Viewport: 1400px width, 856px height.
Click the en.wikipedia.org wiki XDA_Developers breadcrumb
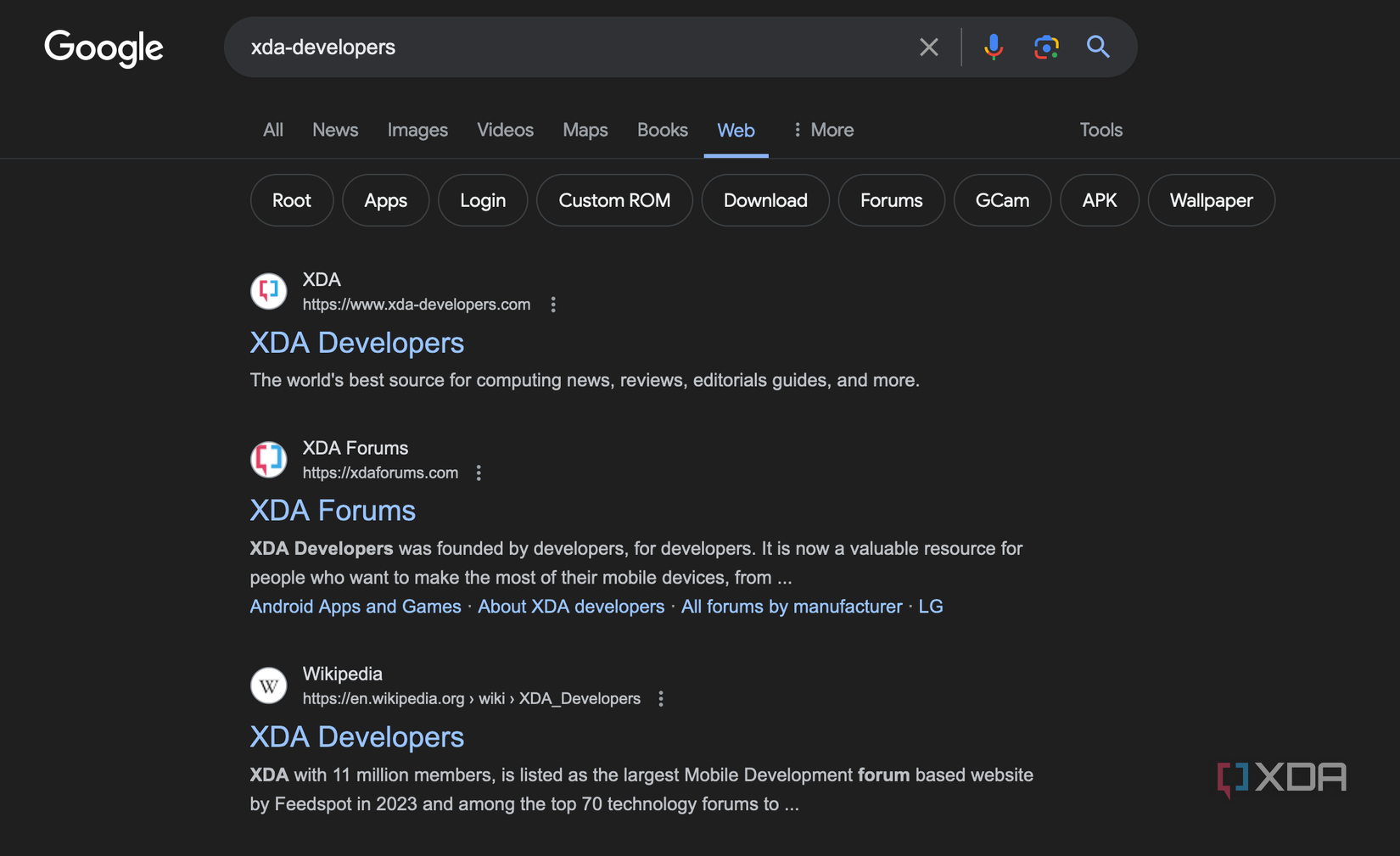click(x=472, y=699)
